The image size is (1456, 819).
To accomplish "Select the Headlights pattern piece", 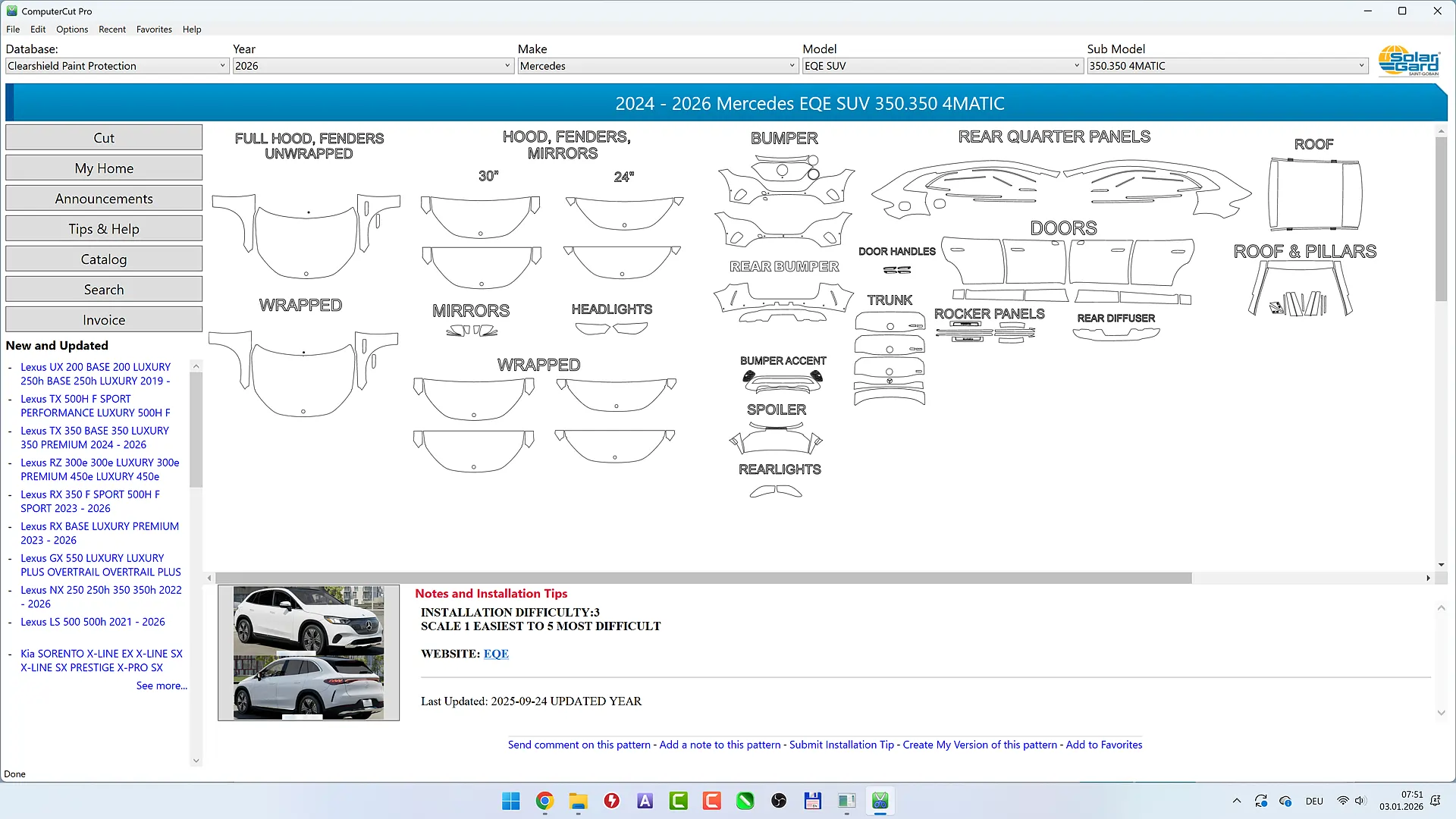I will (611, 328).
